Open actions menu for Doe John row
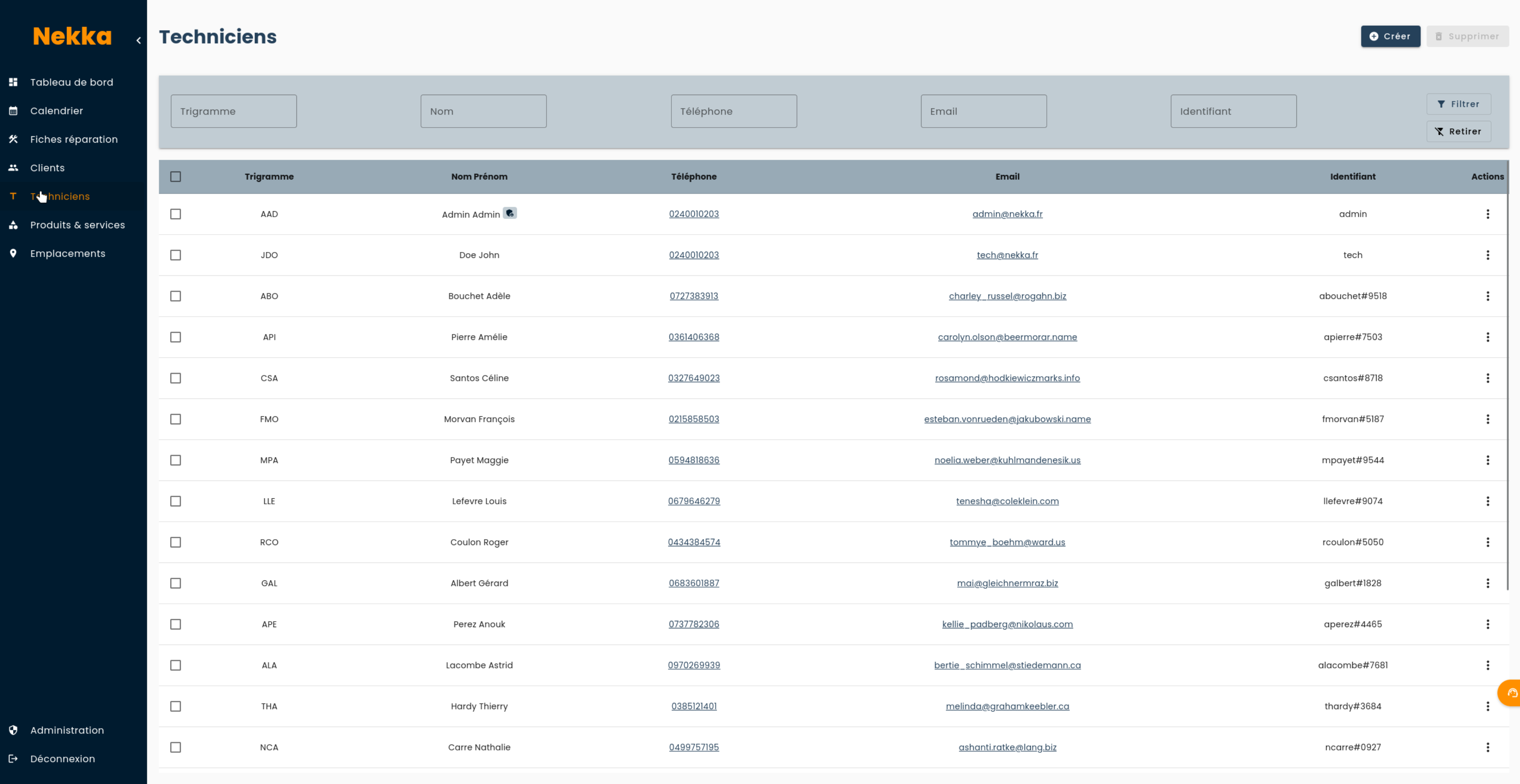The width and height of the screenshot is (1520, 784). 1487,255
